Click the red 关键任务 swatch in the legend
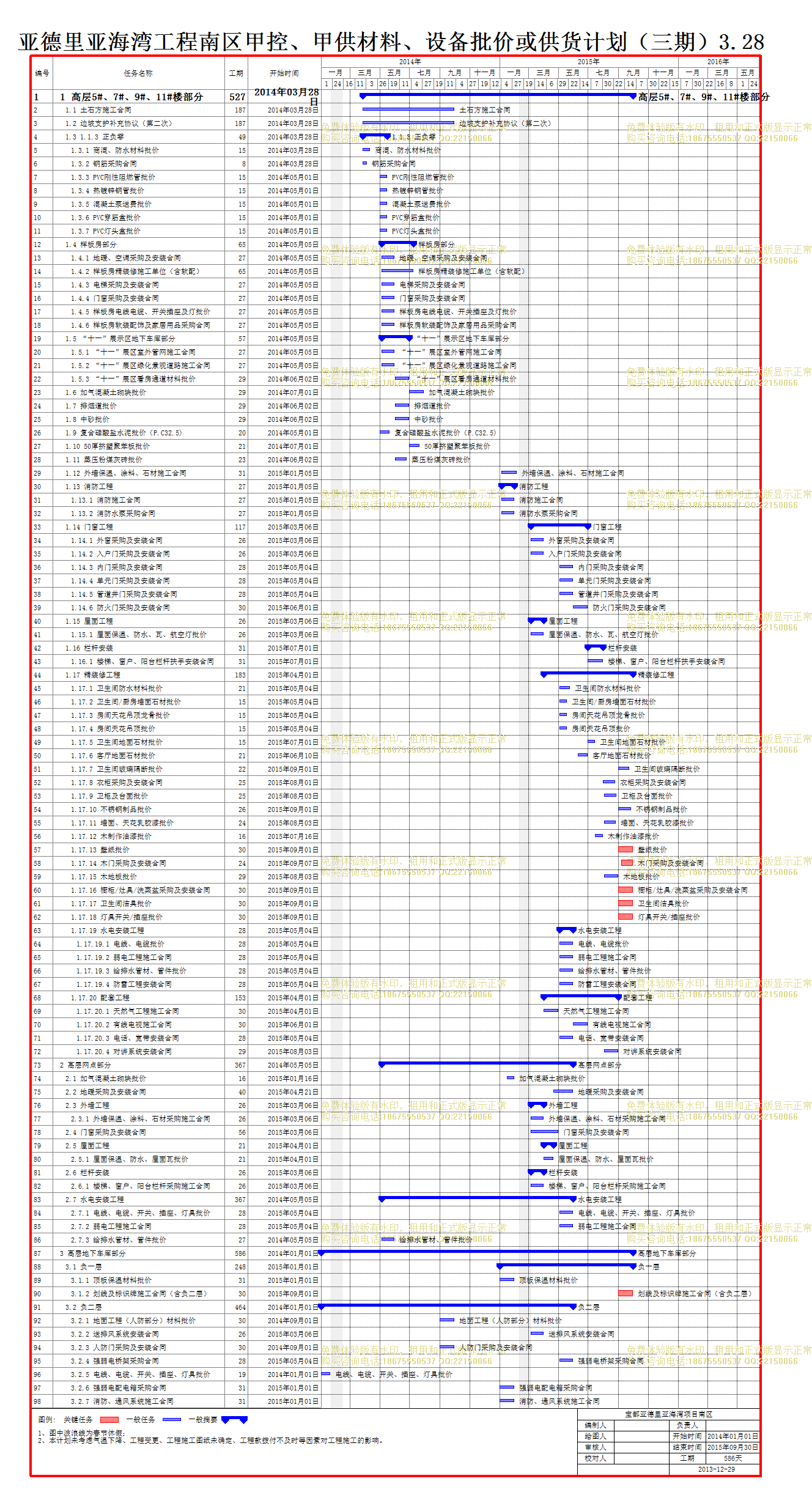 [x=109, y=1420]
